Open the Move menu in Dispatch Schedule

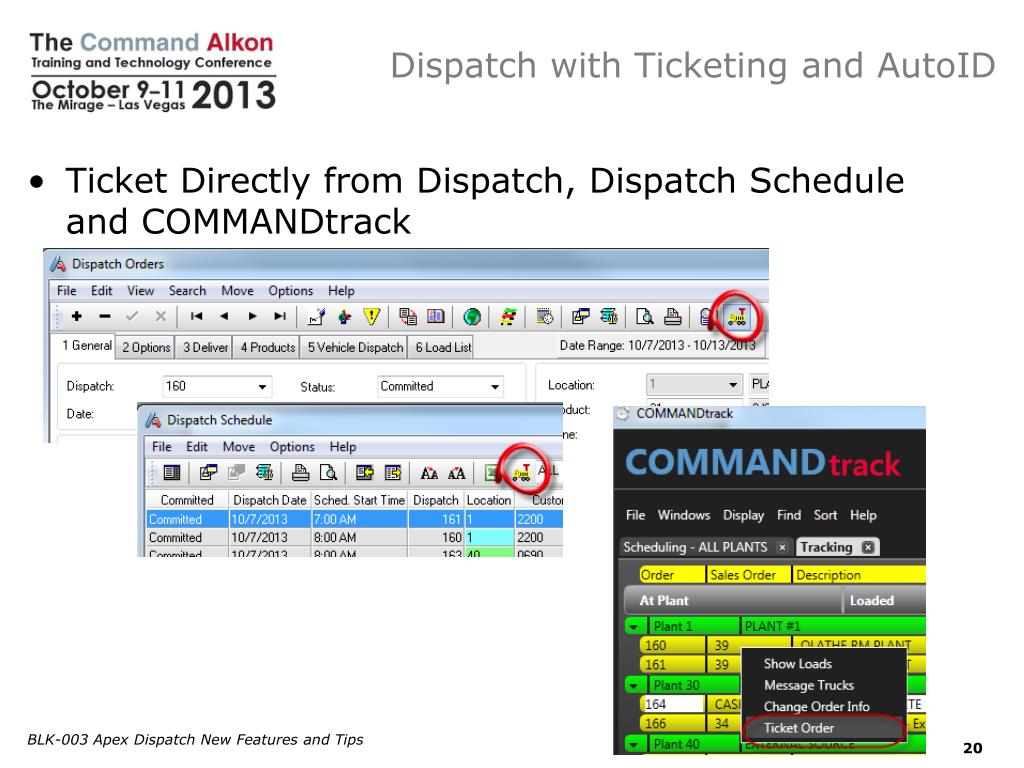pyautogui.click(x=238, y=447)
